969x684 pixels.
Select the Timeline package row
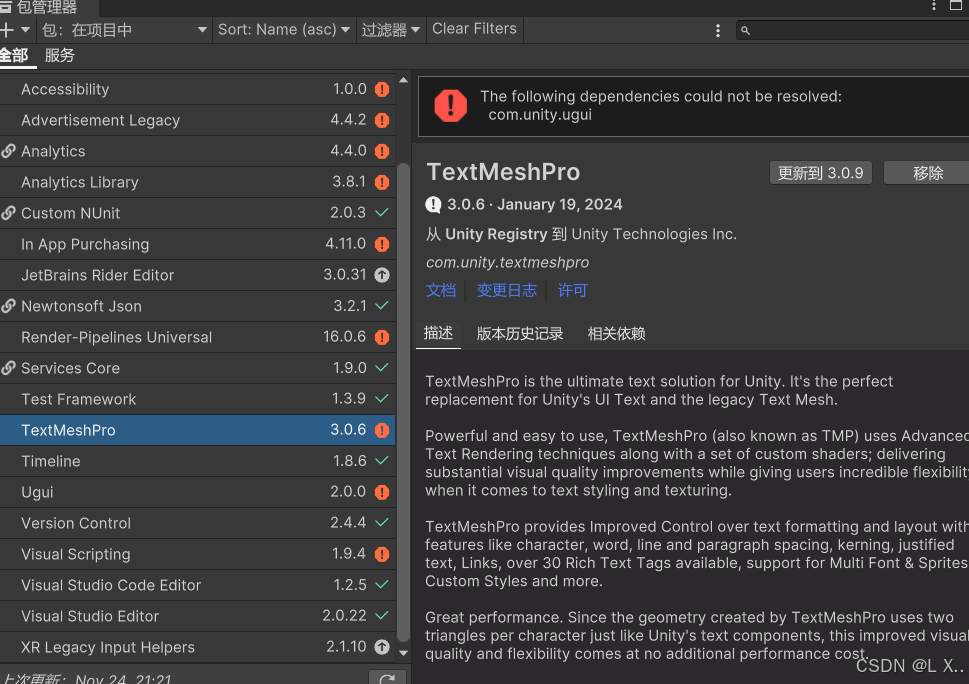(x=197, y=461)
